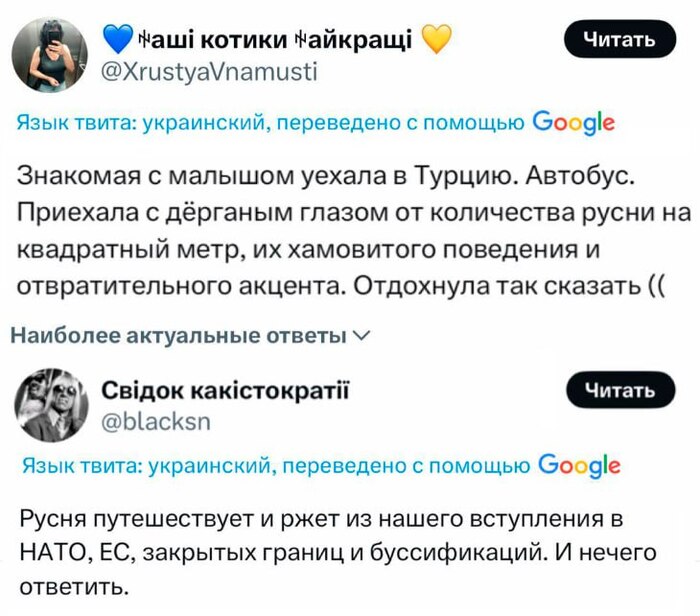Image resolution: width=700 pixels, height=616 pixels.
Task: Click the yellow heart emoji in display name
Action: [x=436, y=39]
